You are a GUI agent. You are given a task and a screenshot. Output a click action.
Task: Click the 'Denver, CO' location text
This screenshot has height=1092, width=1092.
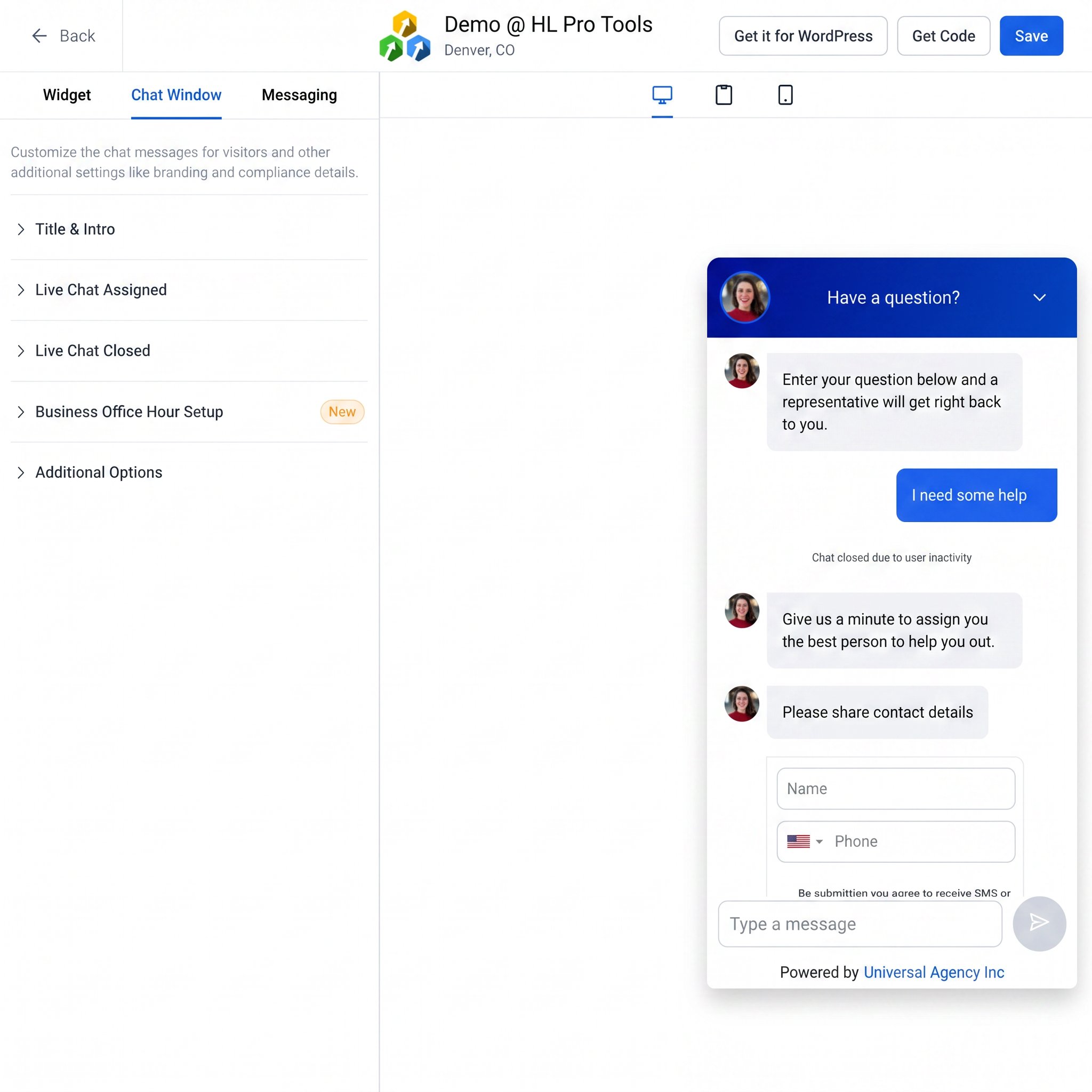[479, 50]
